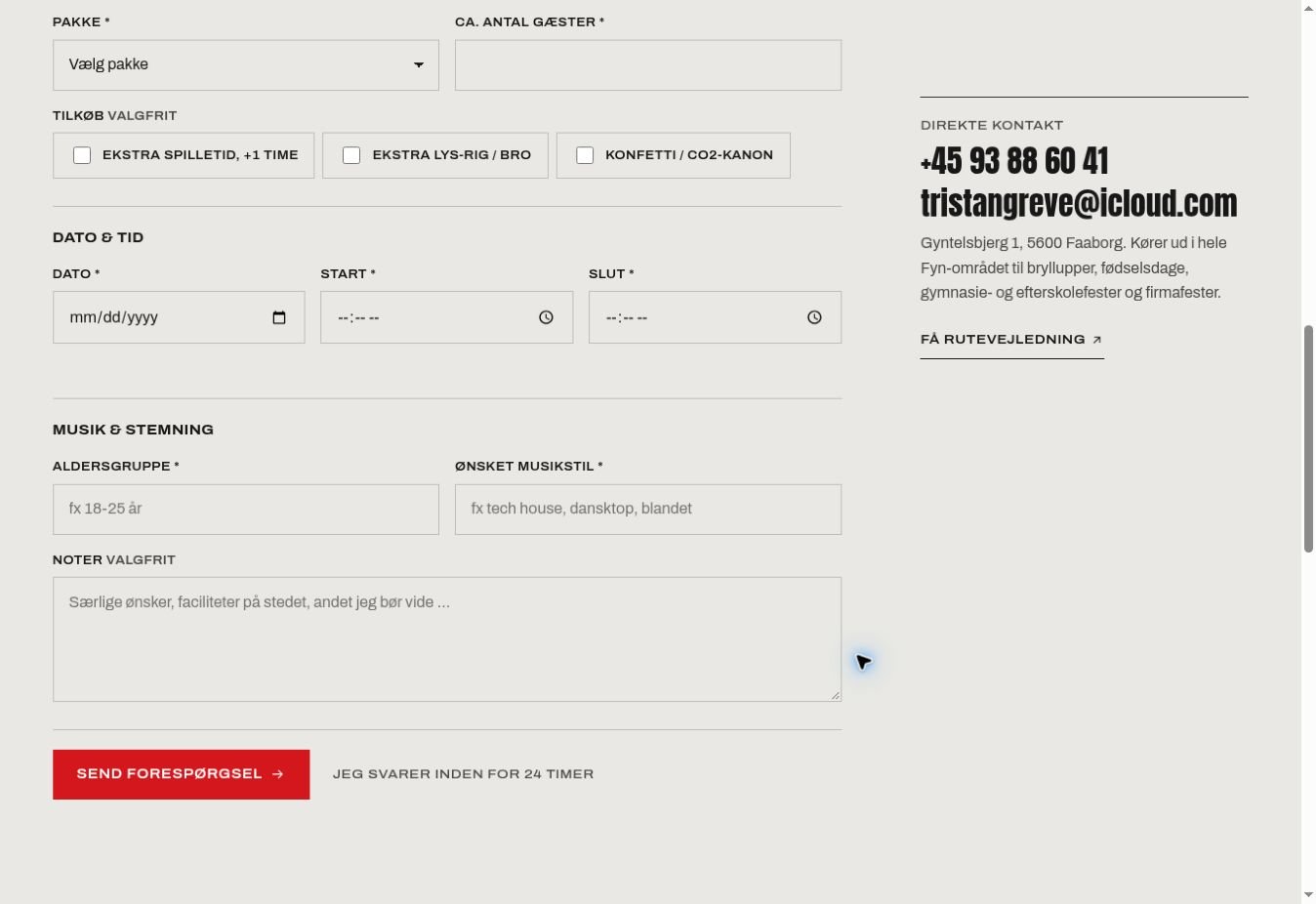Focus the Ca. antal gæster field
The image size is (1316, 904).
click(x=648, y=65)
